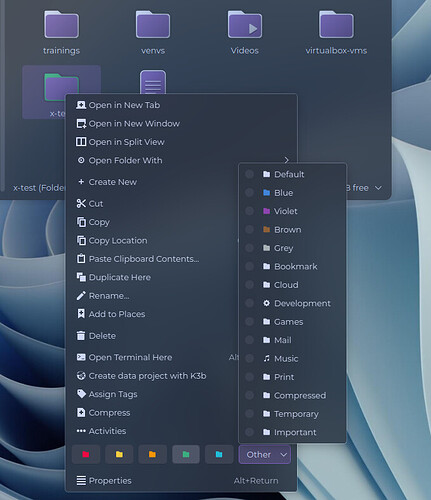Click the Open Terminal Here icon
Image resolution: width=431 pixels, height=500 pixels.
point(81,357)
